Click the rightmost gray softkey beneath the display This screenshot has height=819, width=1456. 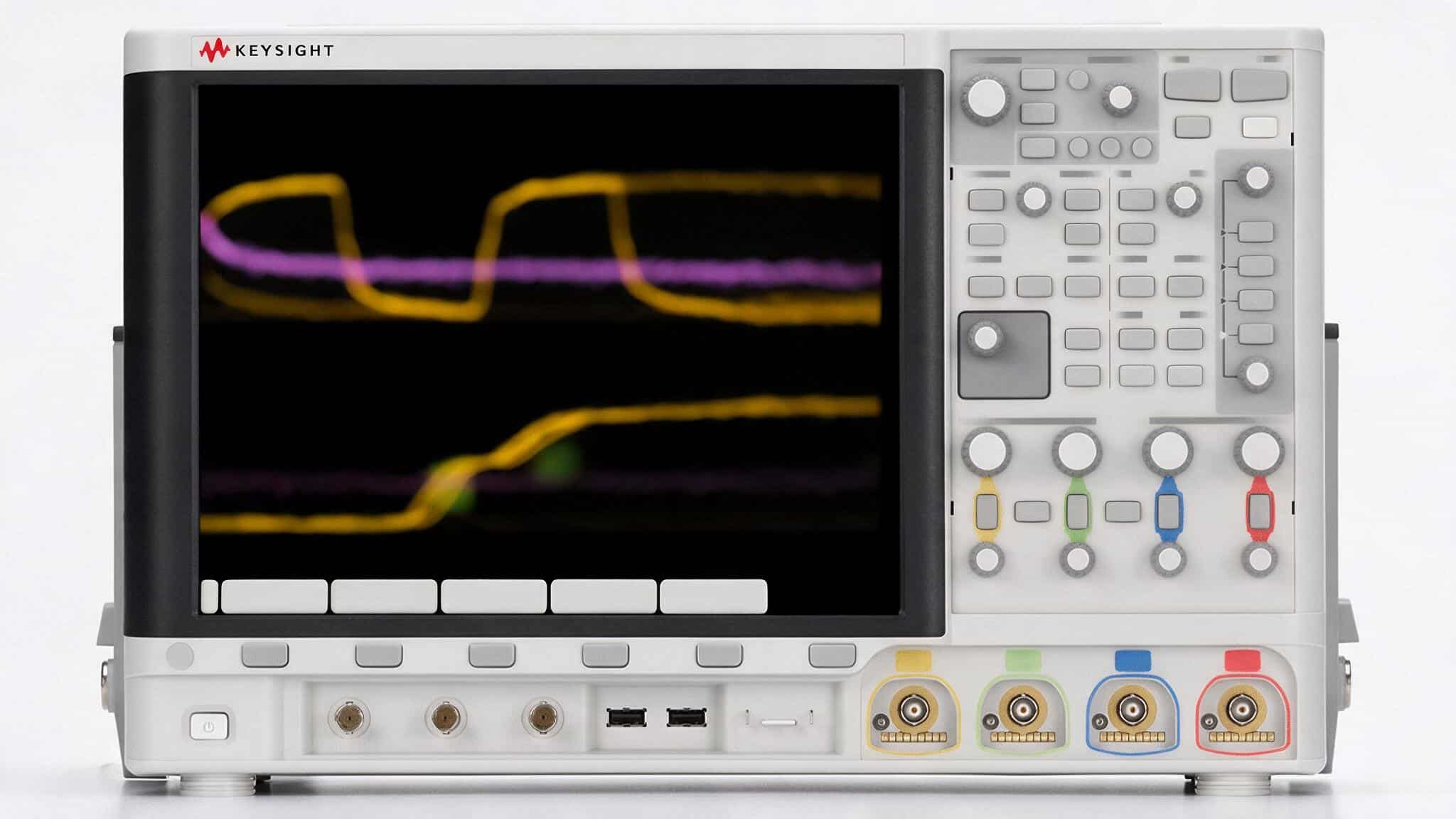(832, 655)
